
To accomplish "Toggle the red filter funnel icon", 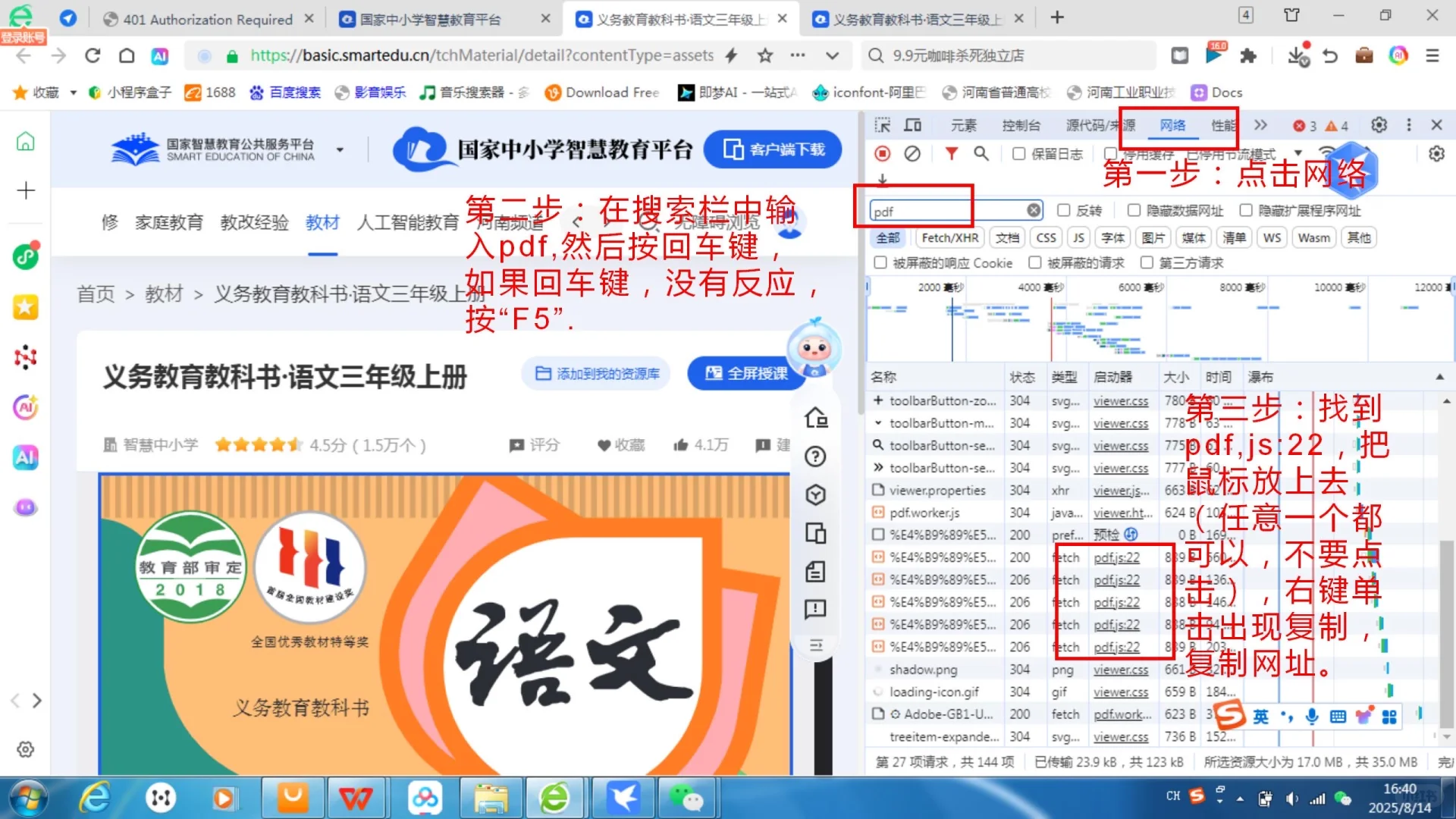I will pos(951,154).
